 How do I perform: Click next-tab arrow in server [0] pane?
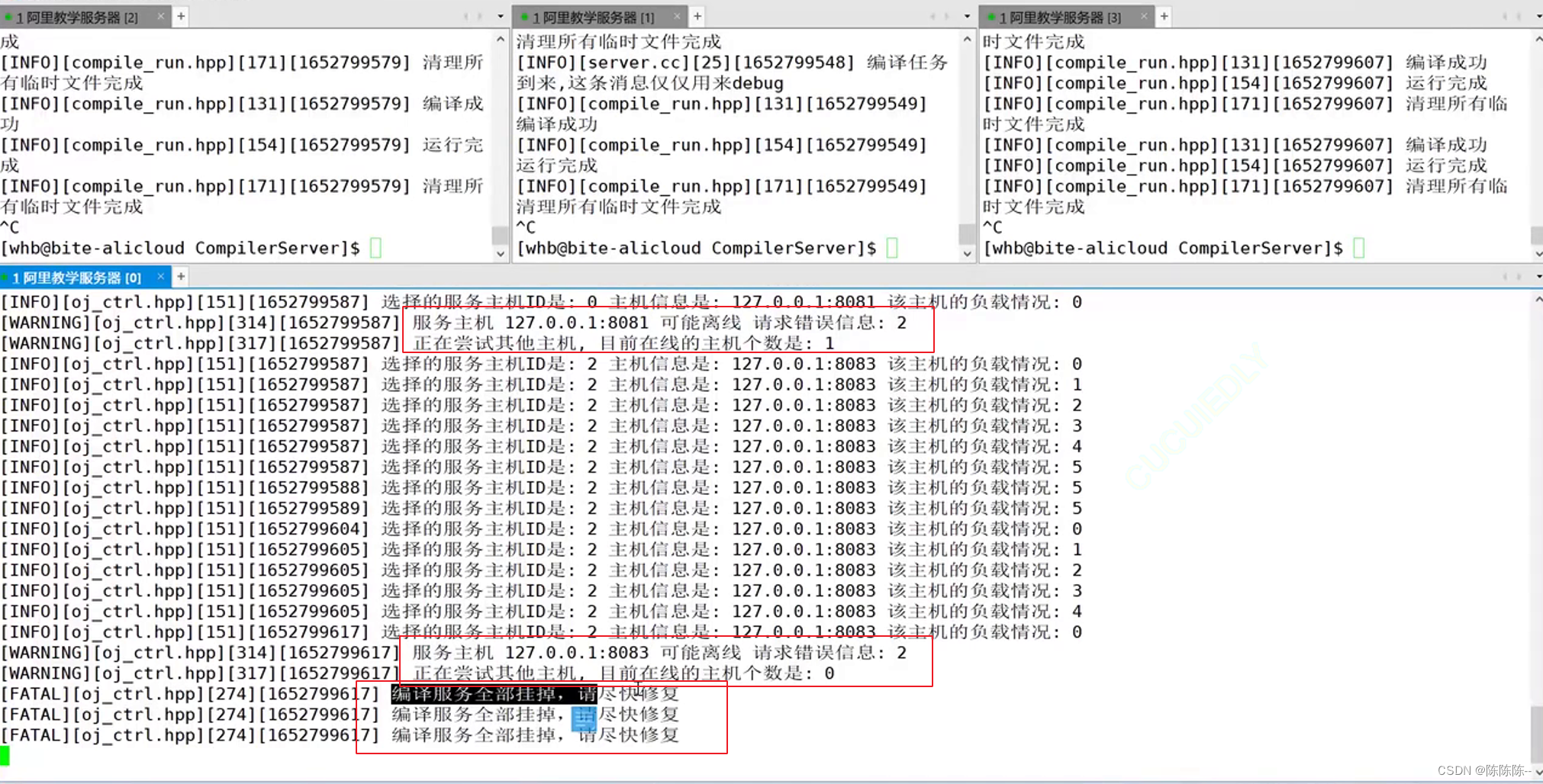tap(1519, 276)
